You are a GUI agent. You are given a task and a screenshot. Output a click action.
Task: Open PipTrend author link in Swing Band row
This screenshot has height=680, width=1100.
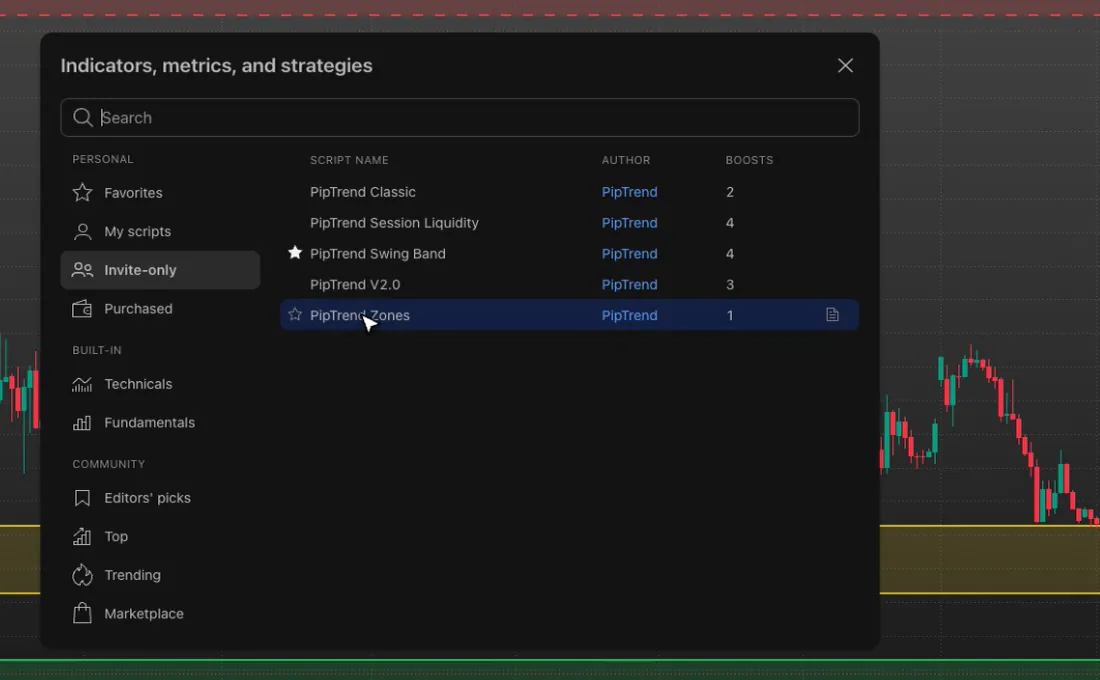(x=629, y=254)
